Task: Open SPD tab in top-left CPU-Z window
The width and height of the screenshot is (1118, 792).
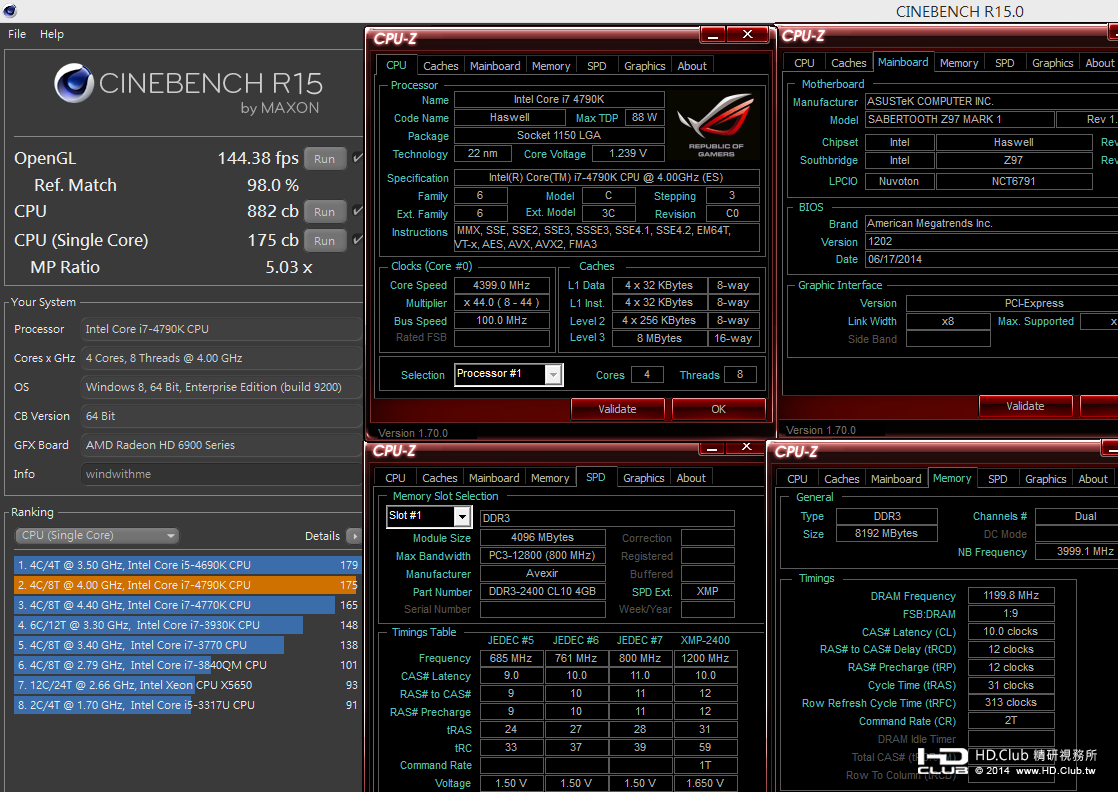Action: tap(597, 66)
